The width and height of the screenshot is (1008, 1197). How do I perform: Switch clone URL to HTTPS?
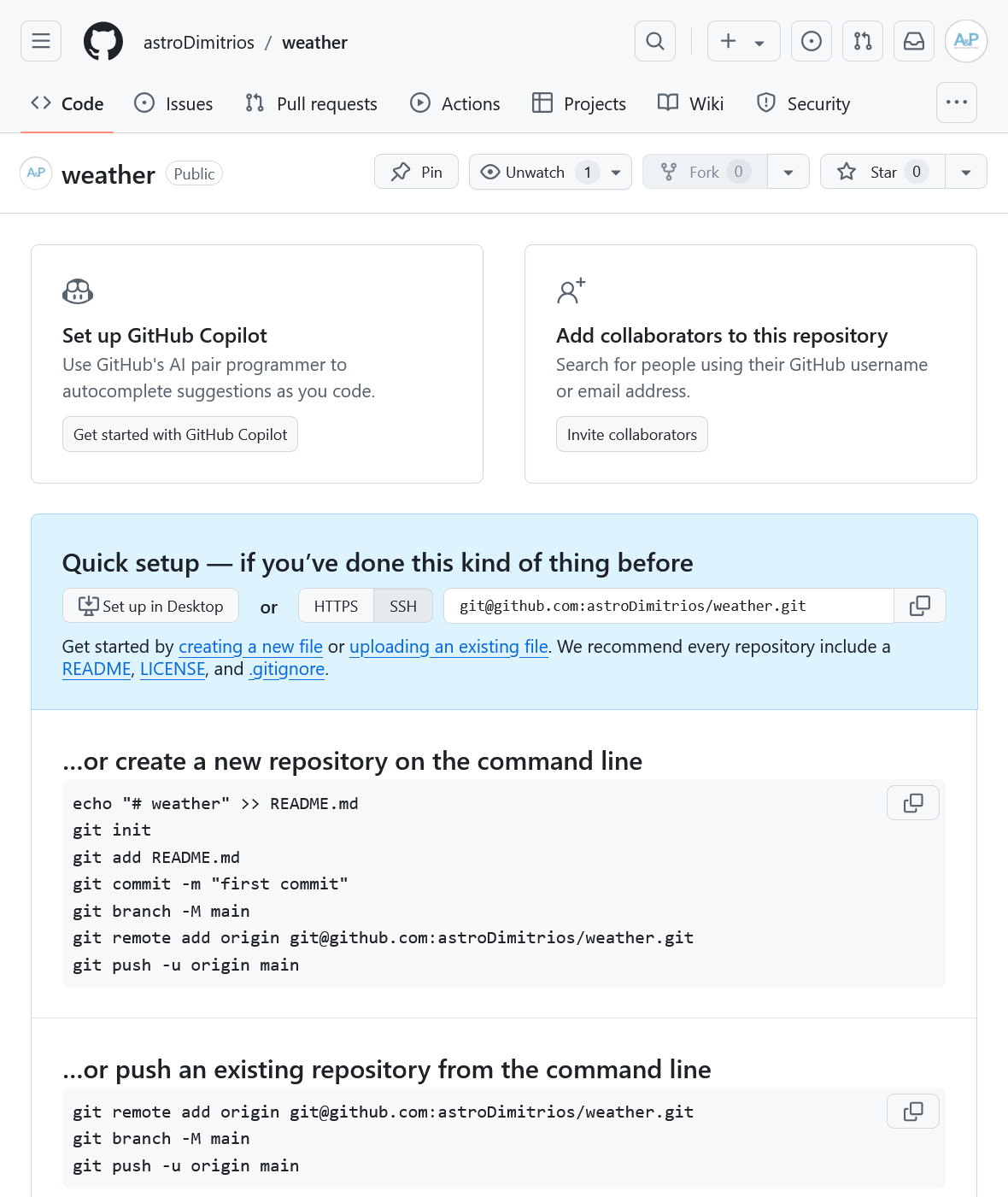click(x=336, y=606)
